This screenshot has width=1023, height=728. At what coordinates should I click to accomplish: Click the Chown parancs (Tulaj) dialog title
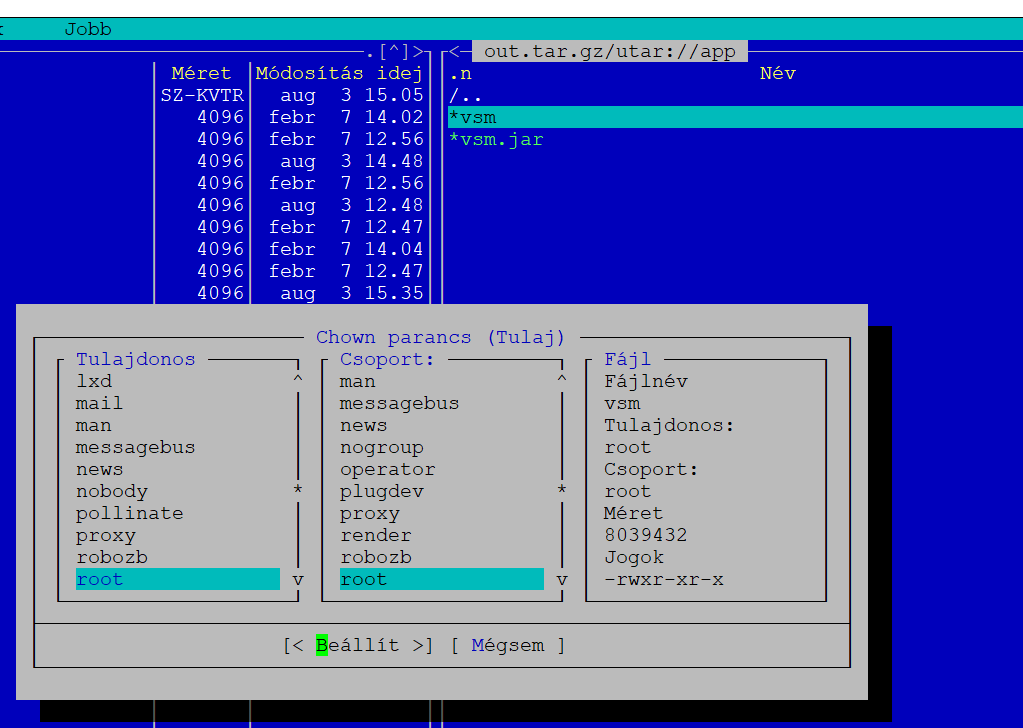pyautogui.click(x=440, y=337)
